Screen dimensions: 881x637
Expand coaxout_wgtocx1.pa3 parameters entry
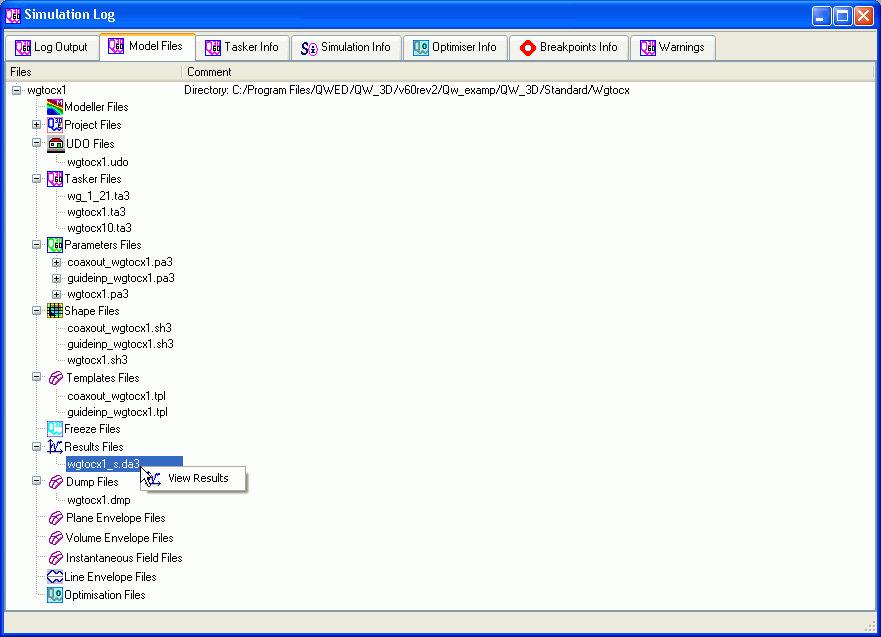point(57,262)
